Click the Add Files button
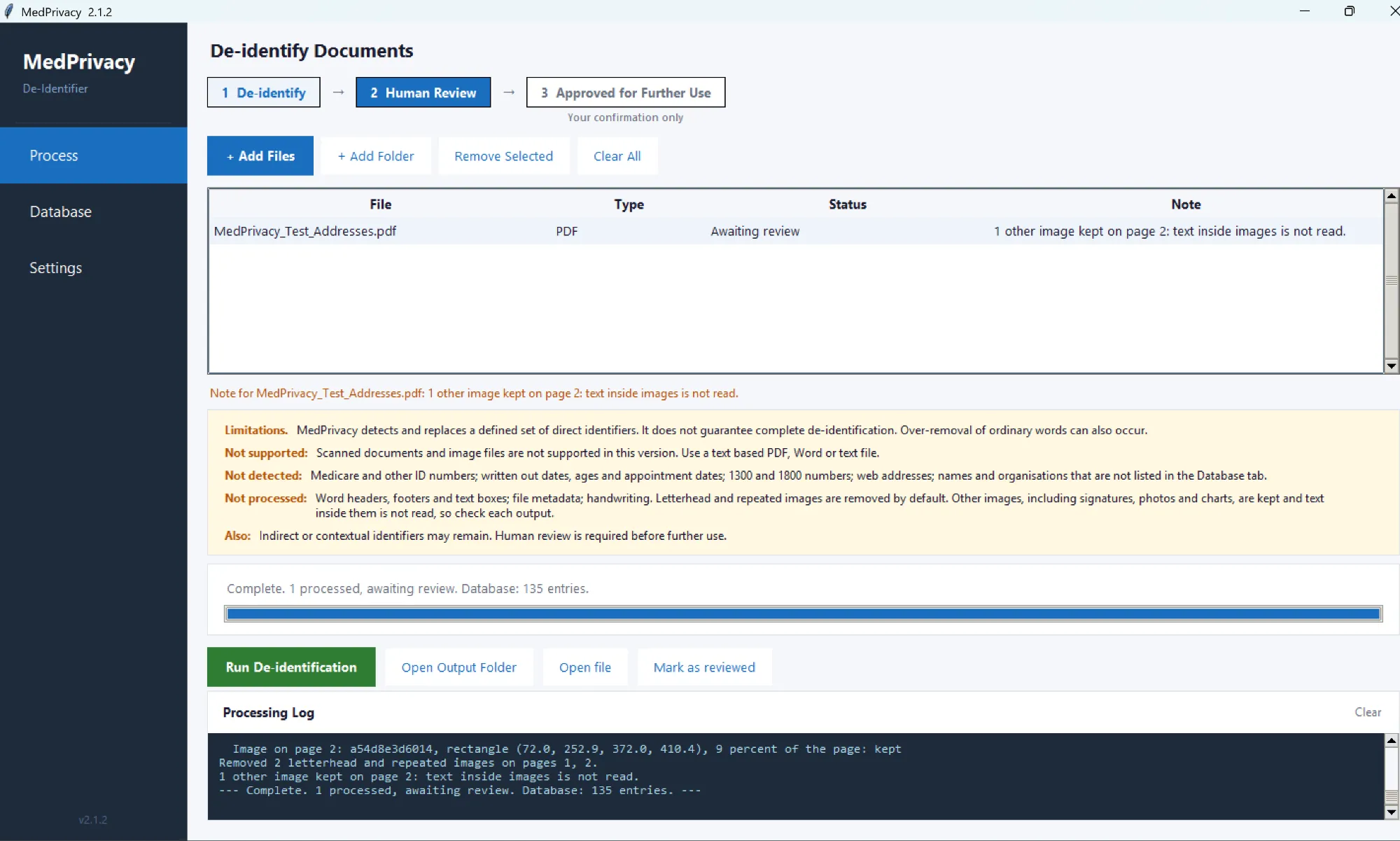Viewport: 1400px width, 841px height. click(x=260, y=156)
